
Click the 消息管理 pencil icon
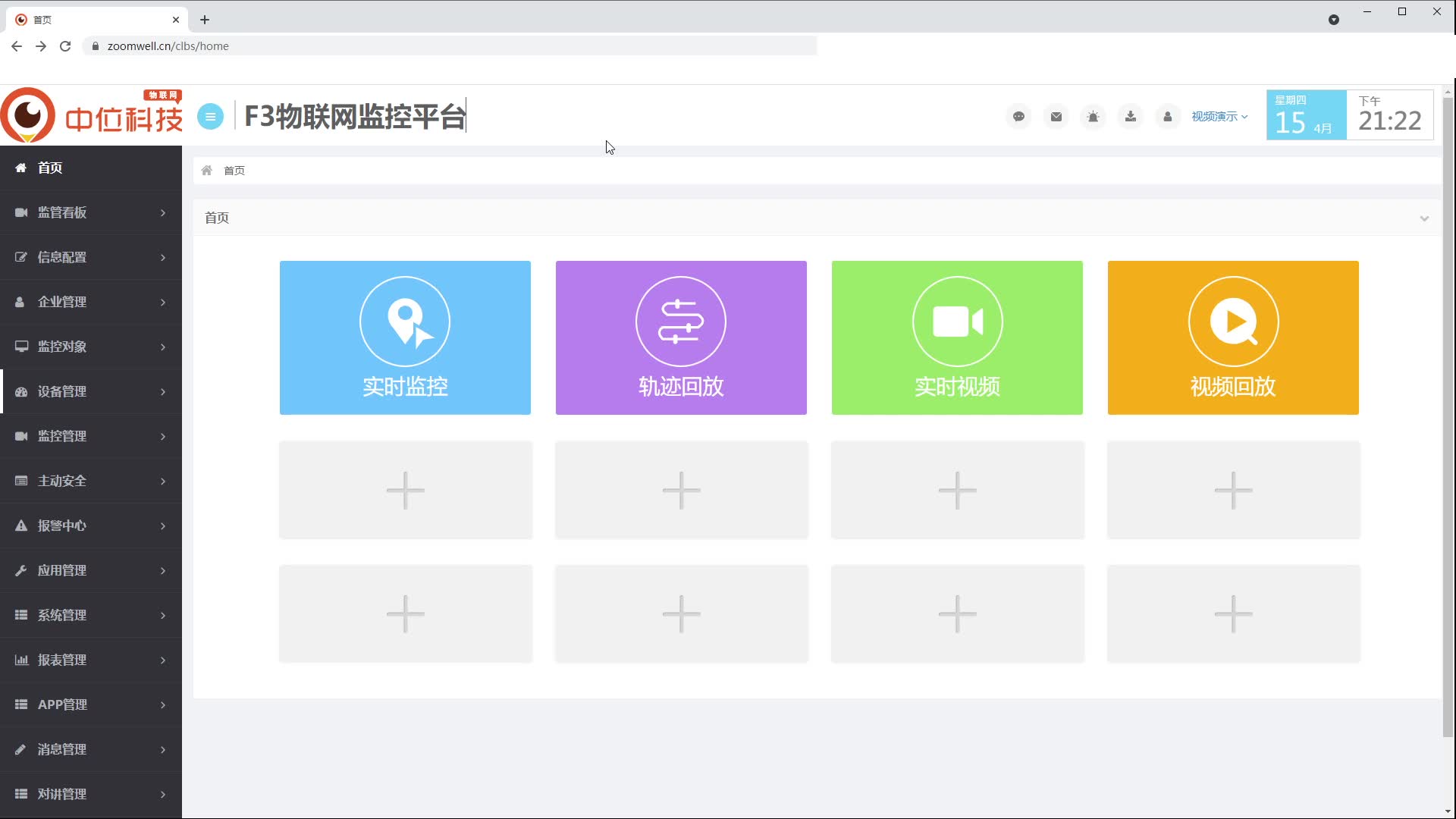(21, 749)
